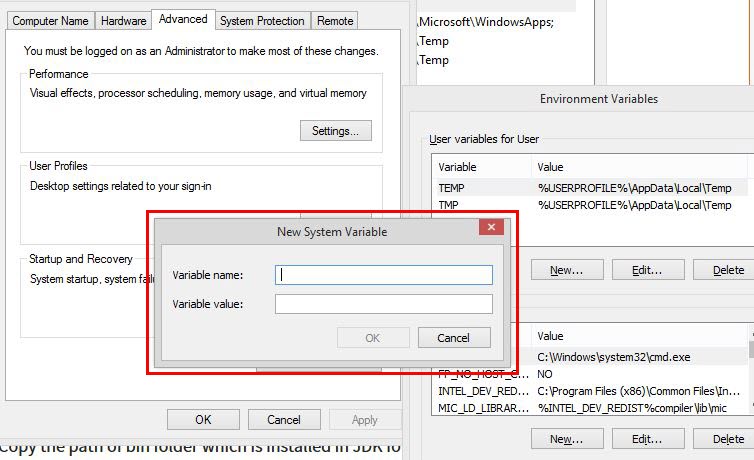The width and height of the screenshot is (754, 460).
Task: Close the New System Variable dialog
Action: coord(490,228)
